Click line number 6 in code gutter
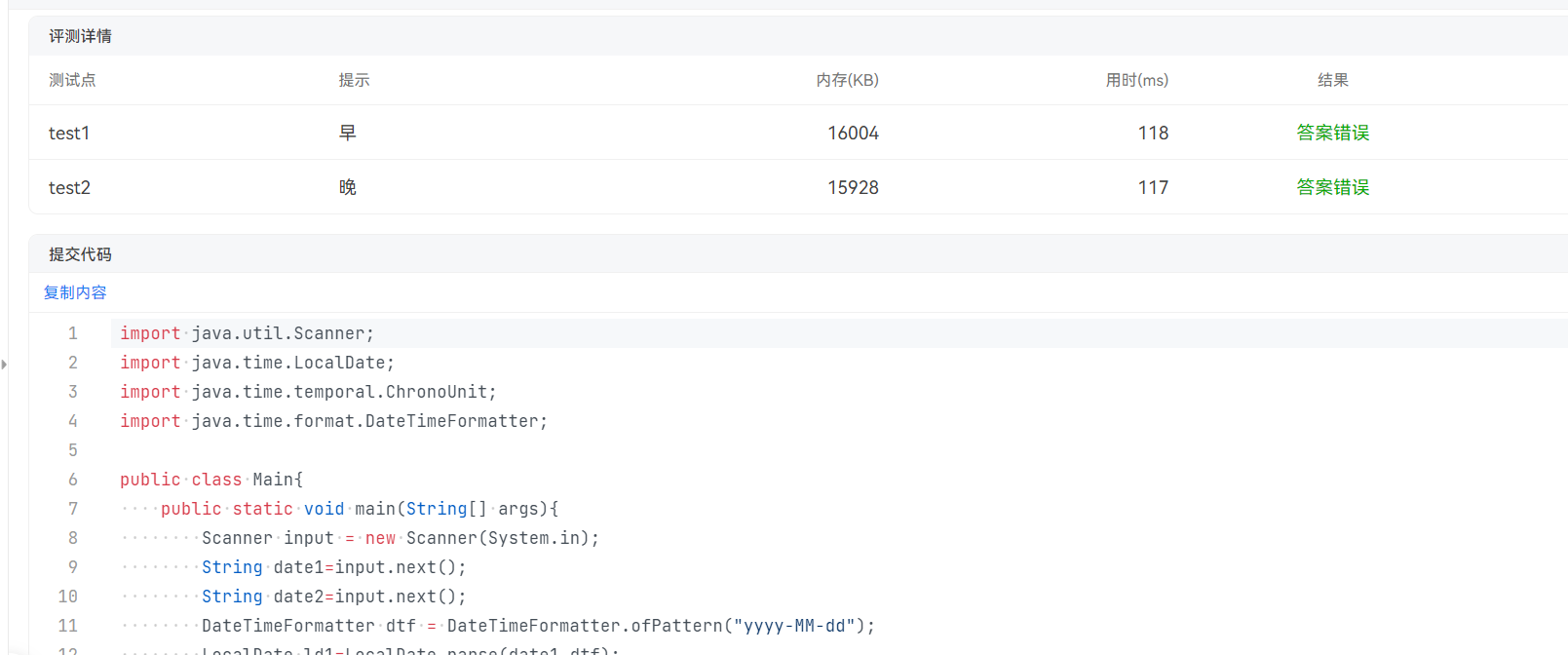 coord(72,480)
